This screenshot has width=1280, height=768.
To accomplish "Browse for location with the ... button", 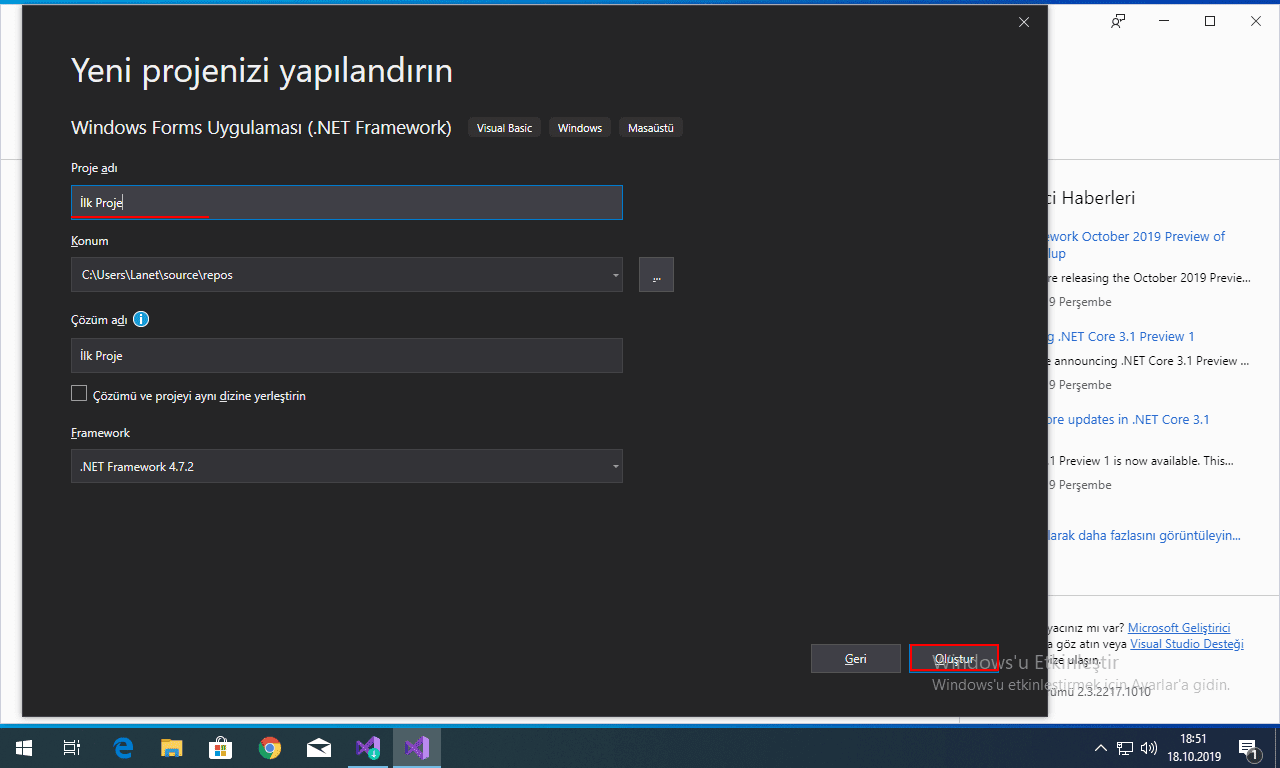I will tap(656, 275).
